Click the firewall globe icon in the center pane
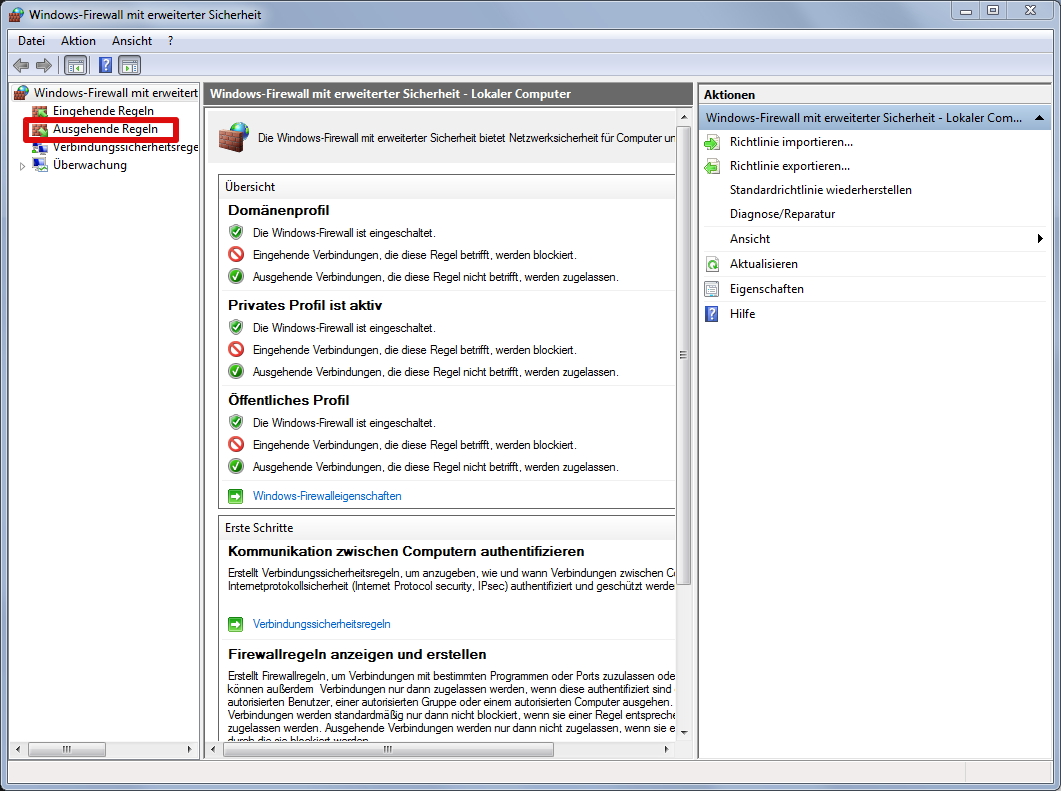The width and height of the screenshot is (1061, 791). pos(234,137)
